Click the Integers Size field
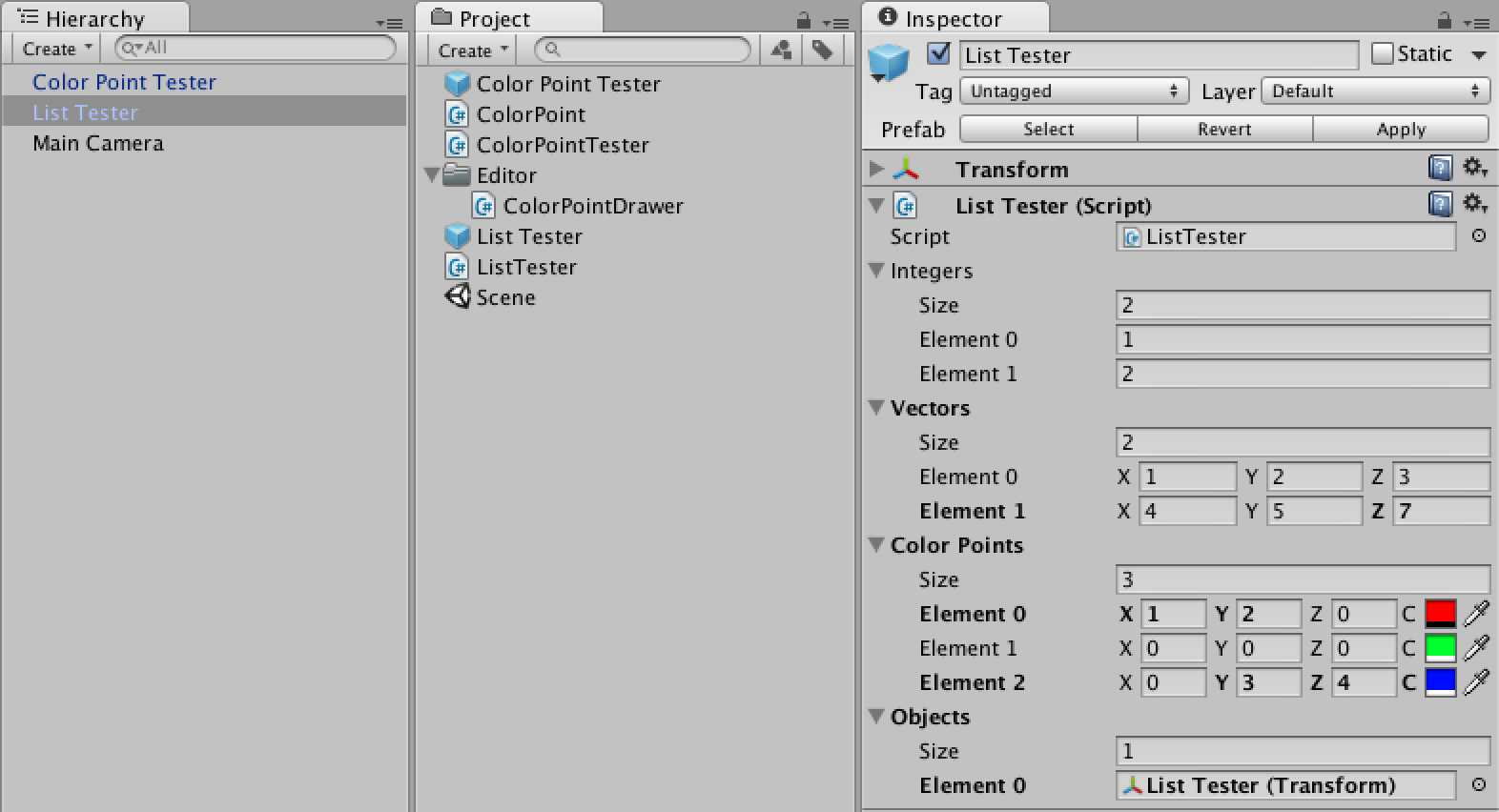This screenshot has height=812, width=1499. (1303, 305)
